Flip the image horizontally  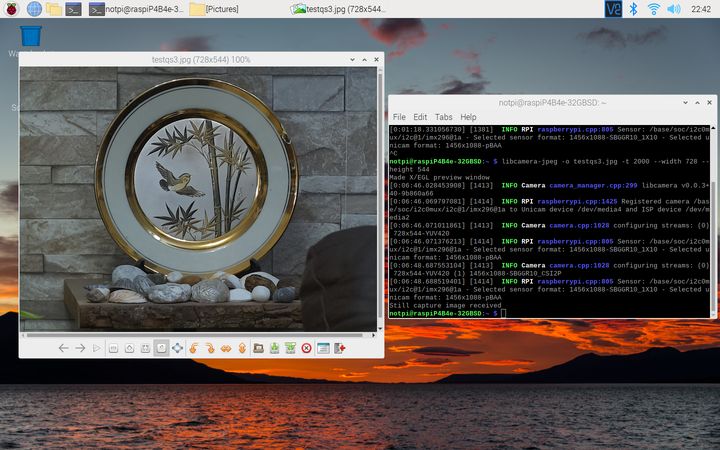coord(226,349)
